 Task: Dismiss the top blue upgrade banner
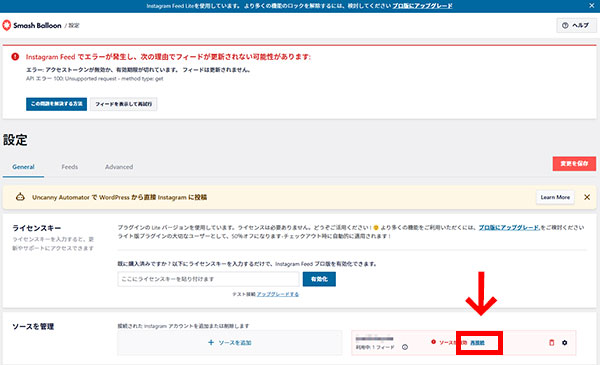coord(592,6)
